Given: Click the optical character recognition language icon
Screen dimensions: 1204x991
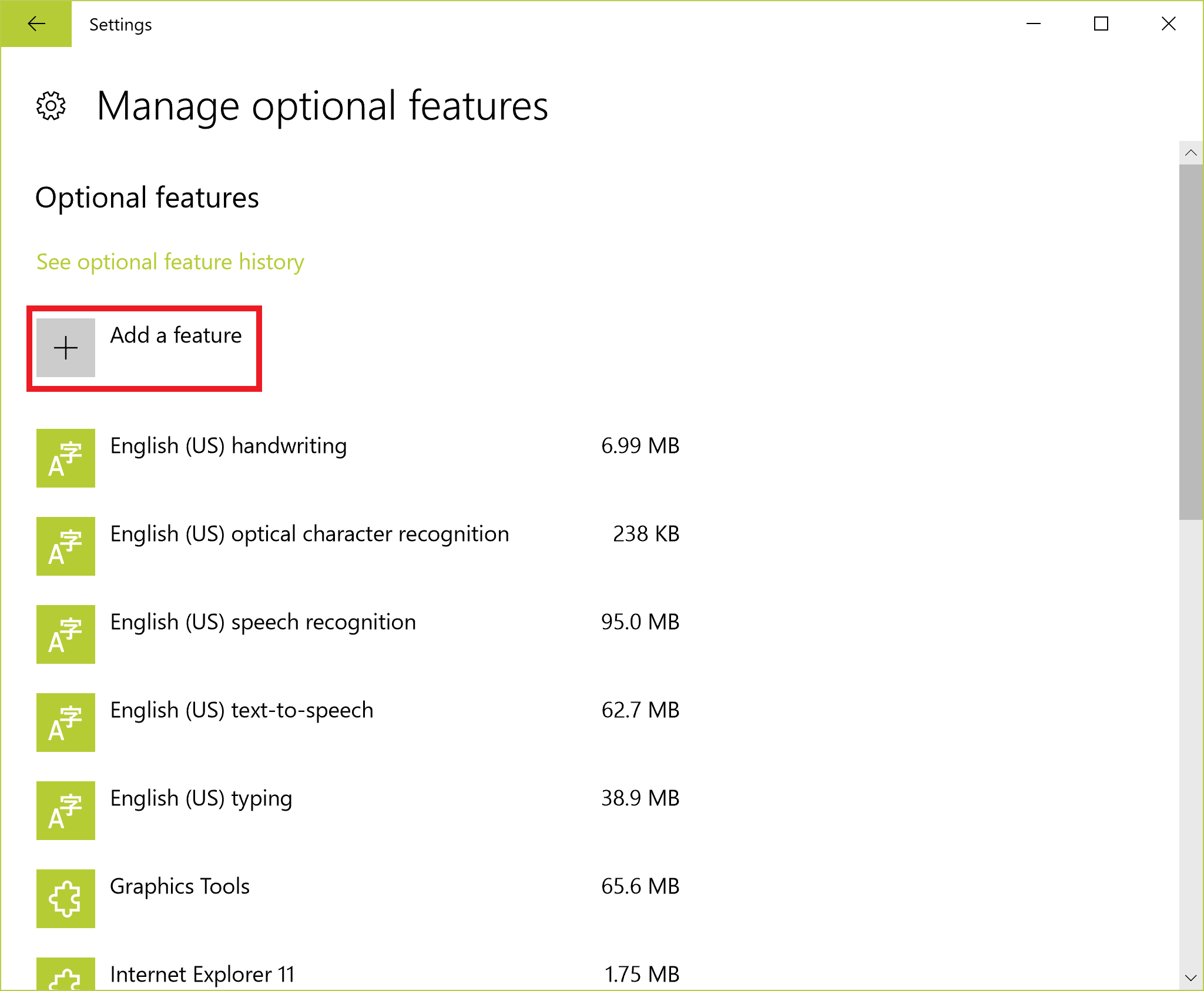Looking at the screenshot, I should click(65, 546).
